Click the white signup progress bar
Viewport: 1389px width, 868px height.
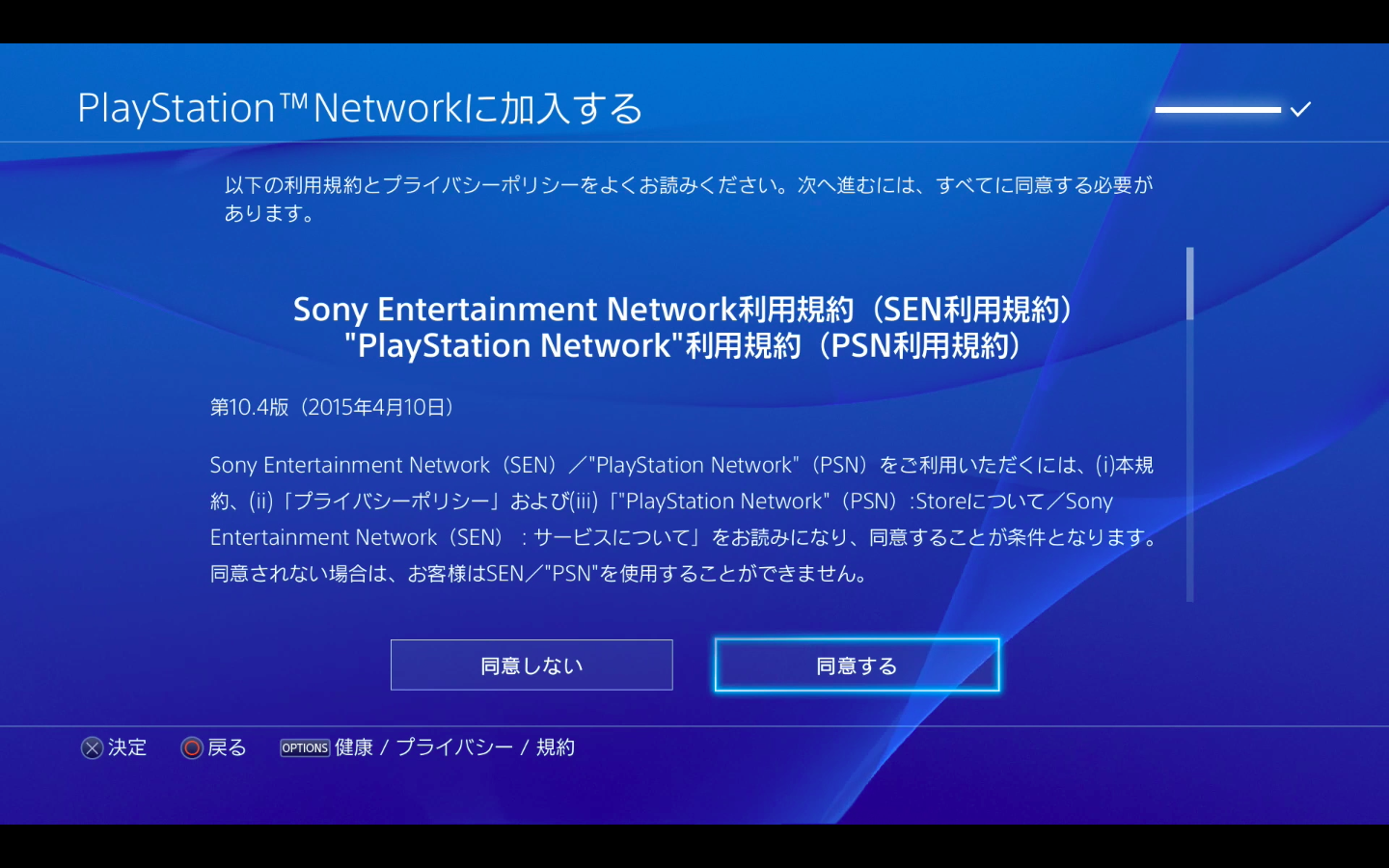pos(1218,110)
